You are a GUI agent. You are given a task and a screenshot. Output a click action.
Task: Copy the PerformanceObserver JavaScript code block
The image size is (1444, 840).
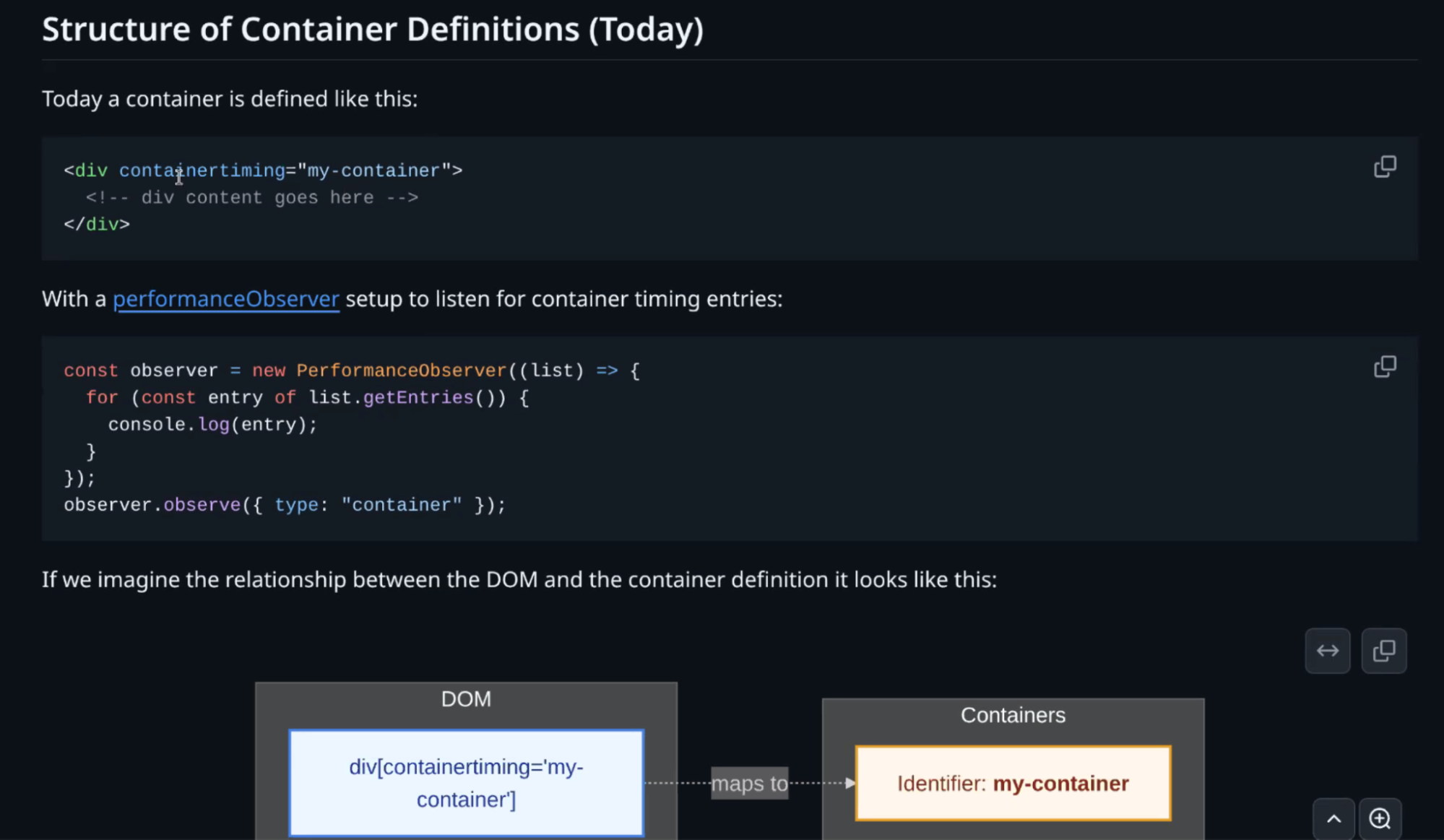coord(1384,367)
